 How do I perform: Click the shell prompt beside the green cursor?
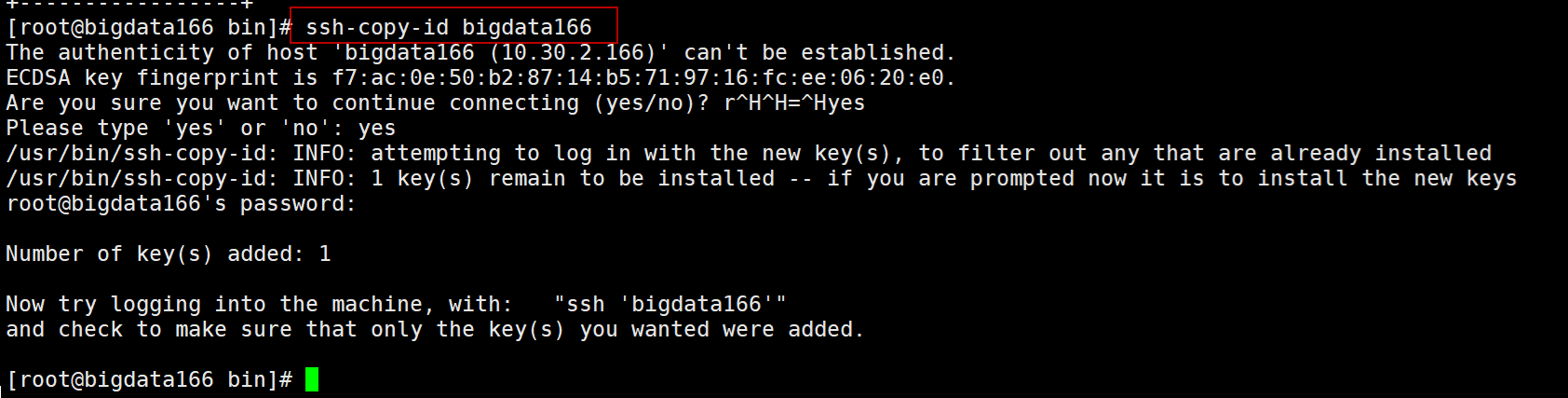pos(149,379)
